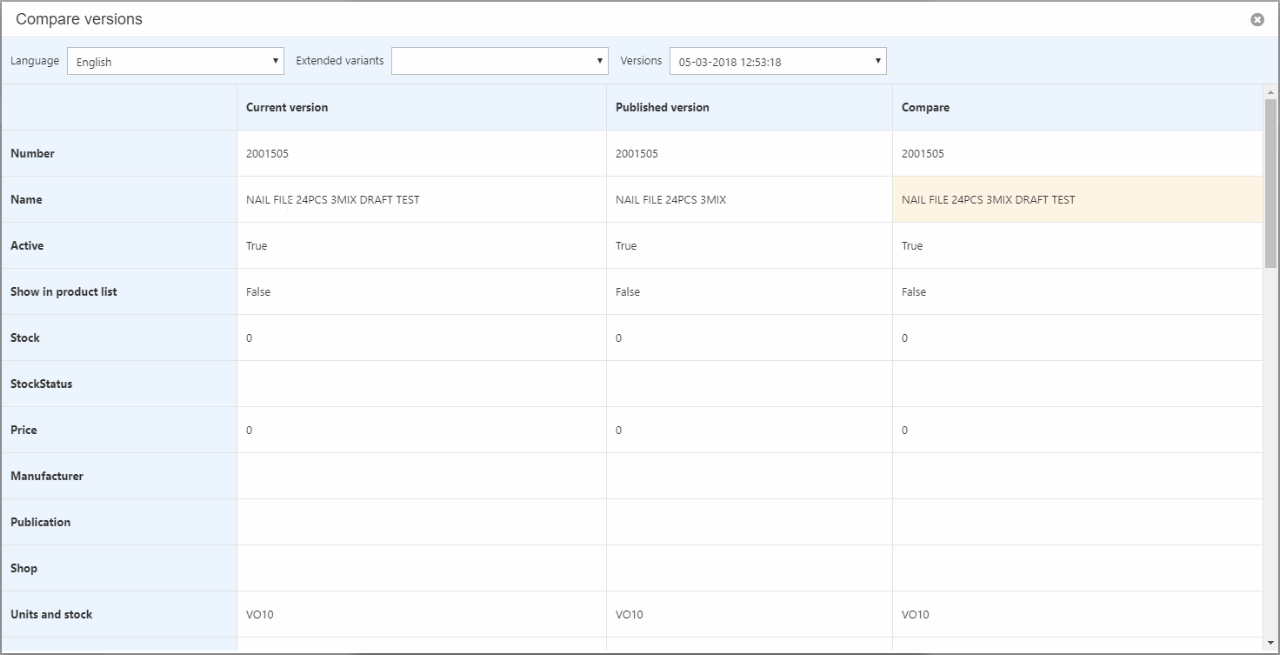Expand the Extended variants dropdown
Viewport: 1280px width, 655px height.
coord(500,61)
